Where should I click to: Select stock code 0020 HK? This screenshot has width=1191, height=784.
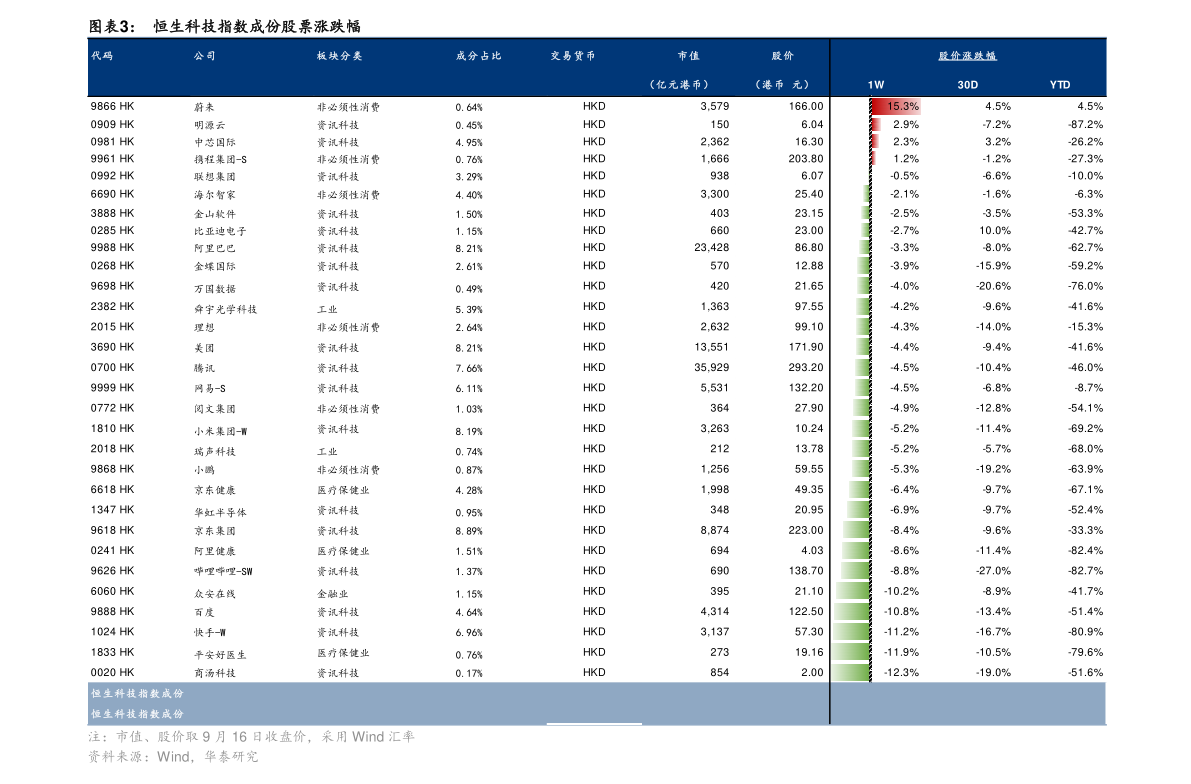pos(112,672)
